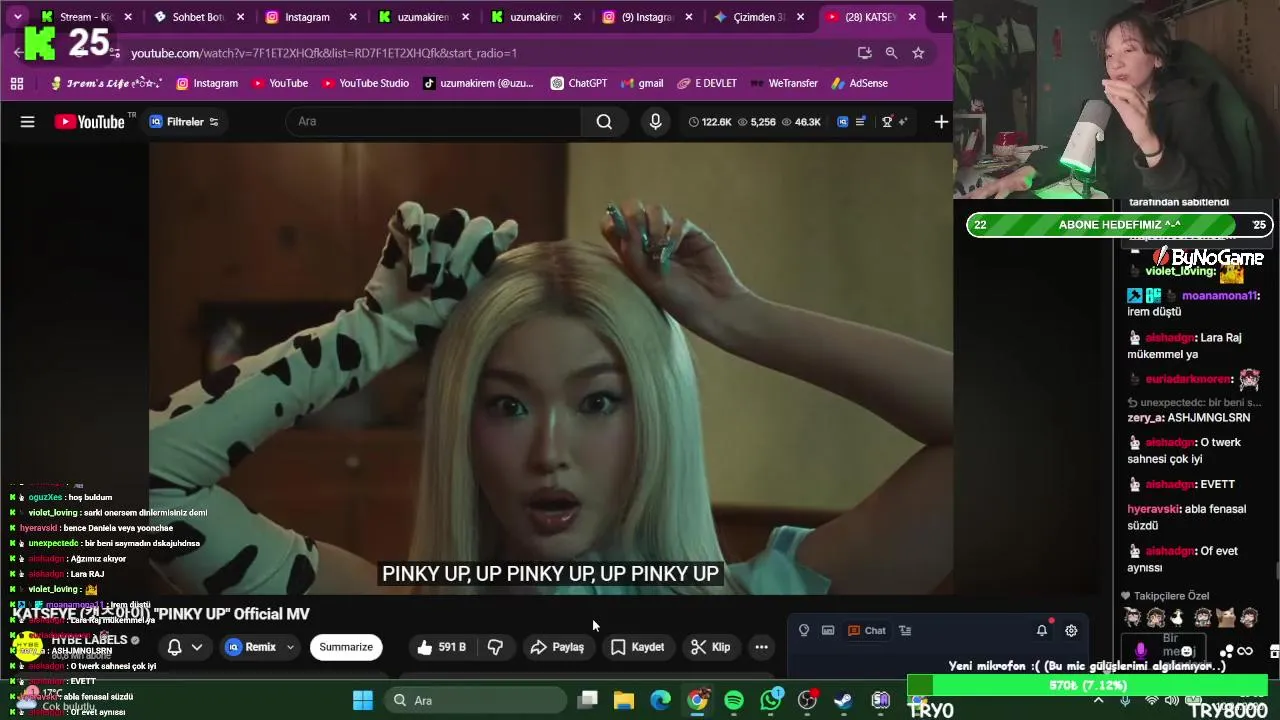1280x720 pixels.
Task: Switch to the (9) Instagram tab
Action: (647, 17)
